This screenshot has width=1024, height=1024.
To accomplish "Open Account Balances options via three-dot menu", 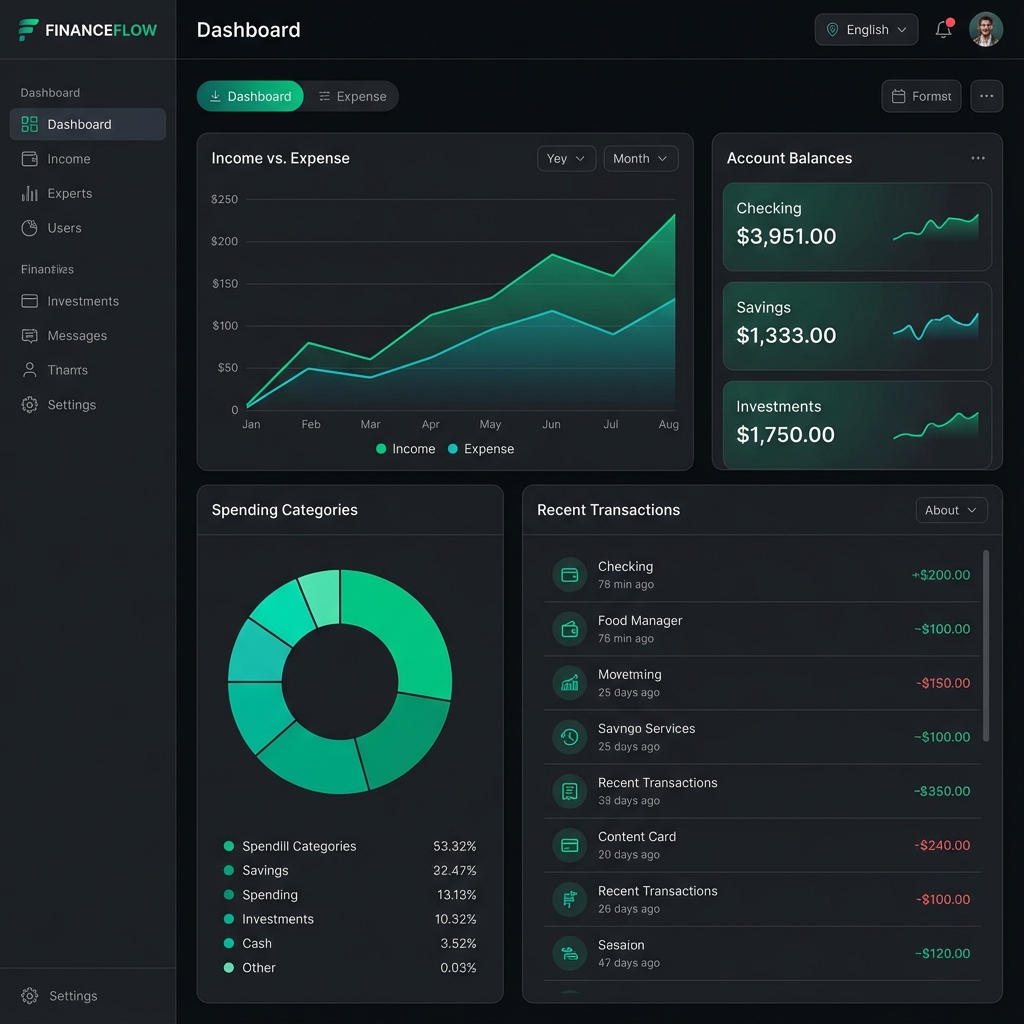I will (x=978, y=158).
